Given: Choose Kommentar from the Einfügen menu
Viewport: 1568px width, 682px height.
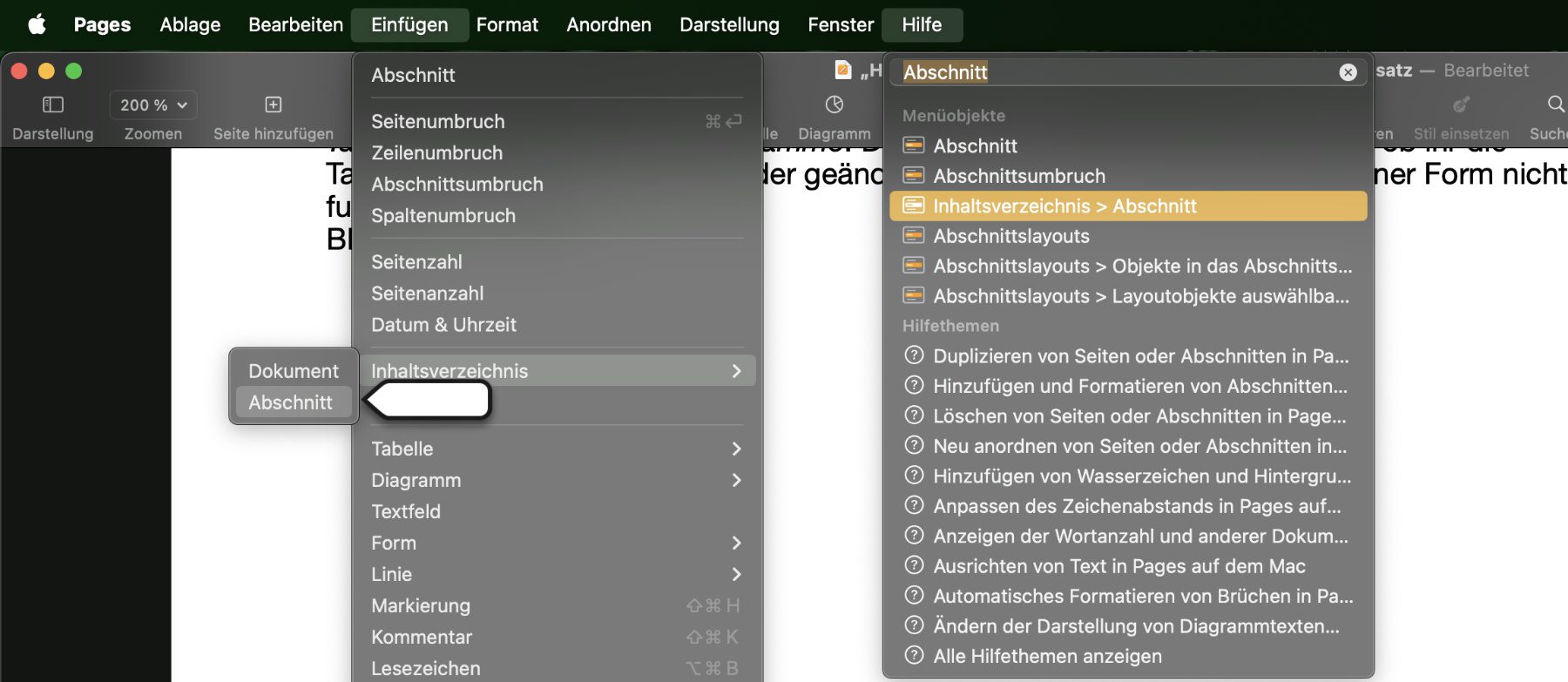Looking at the screenshot, I should (x=422, y=637).
